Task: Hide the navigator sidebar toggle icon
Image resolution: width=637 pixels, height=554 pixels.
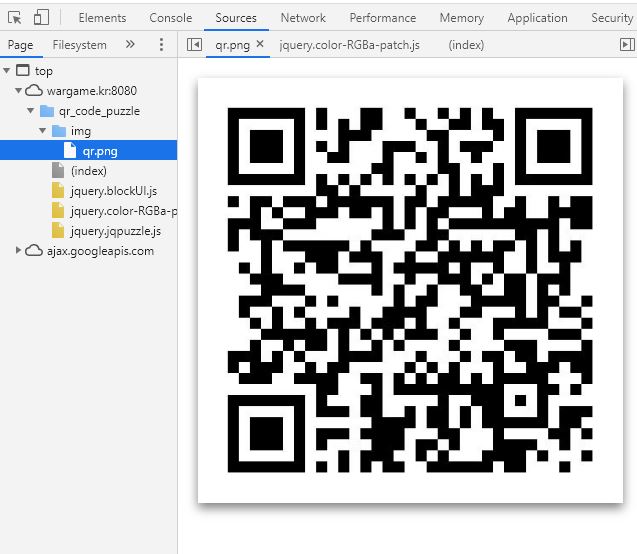Action: [x=194, y=44]
